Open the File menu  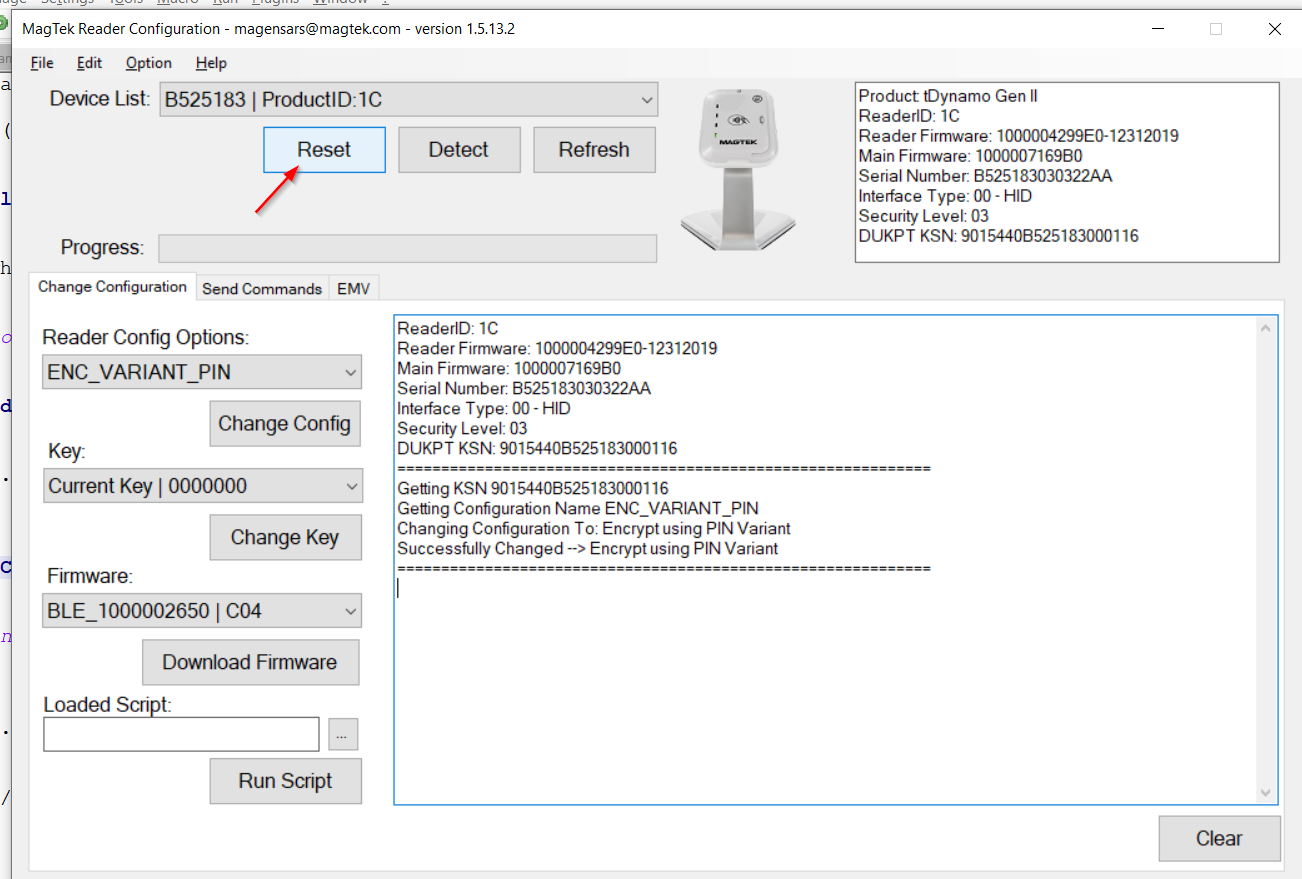(x=42, y=63)
